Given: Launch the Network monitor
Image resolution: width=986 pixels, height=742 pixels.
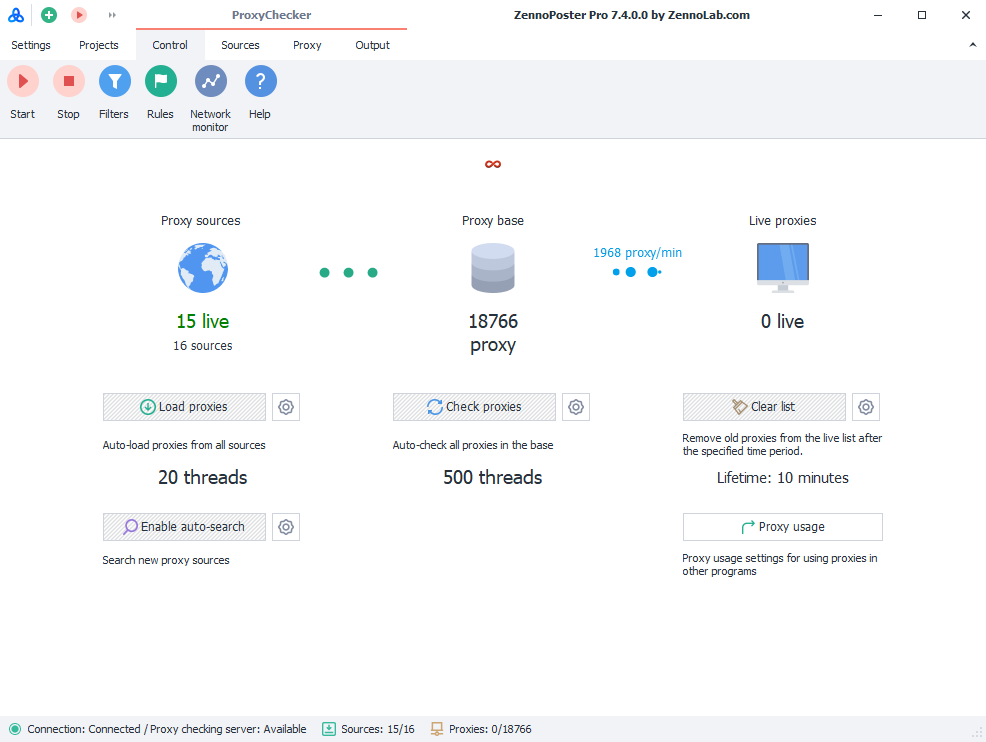Looking at the screenshot, I should tap(210, 82).
